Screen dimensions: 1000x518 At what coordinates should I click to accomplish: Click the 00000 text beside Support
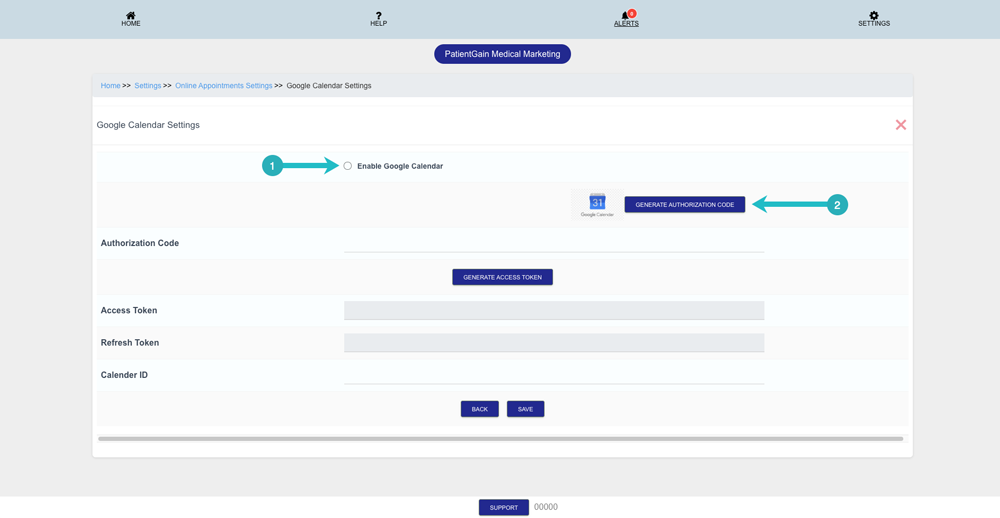[546, 507]
